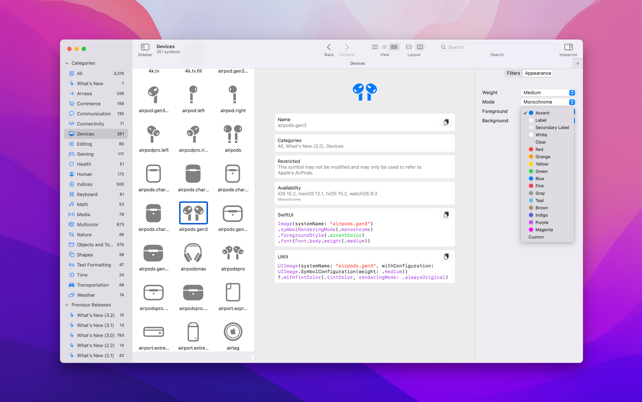Choose Clear in the Foreground color menu
The height and width of the screenshot is (402, 643).
click(547, 142)
